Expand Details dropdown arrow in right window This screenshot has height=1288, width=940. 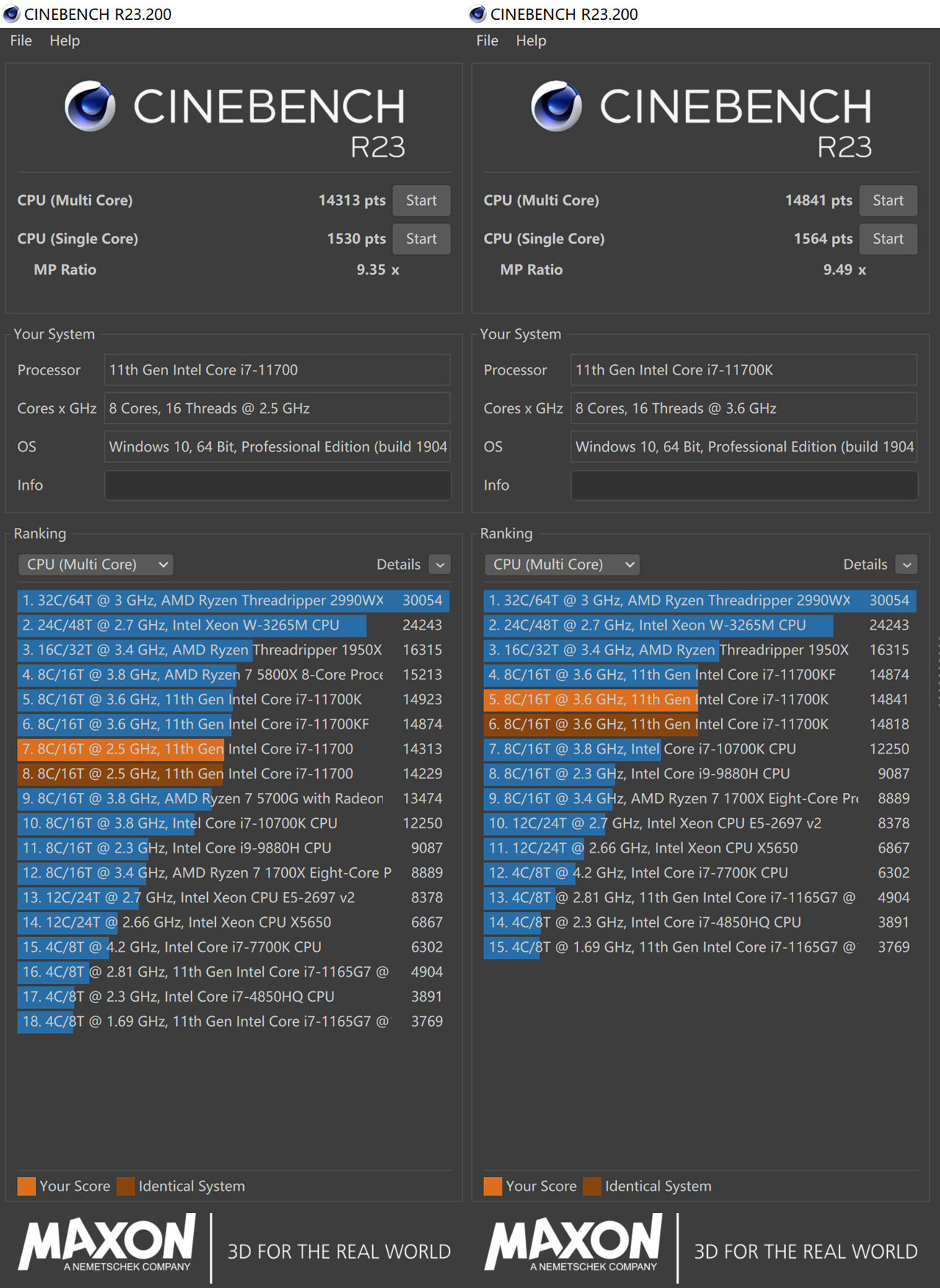(x=907, y=565)
